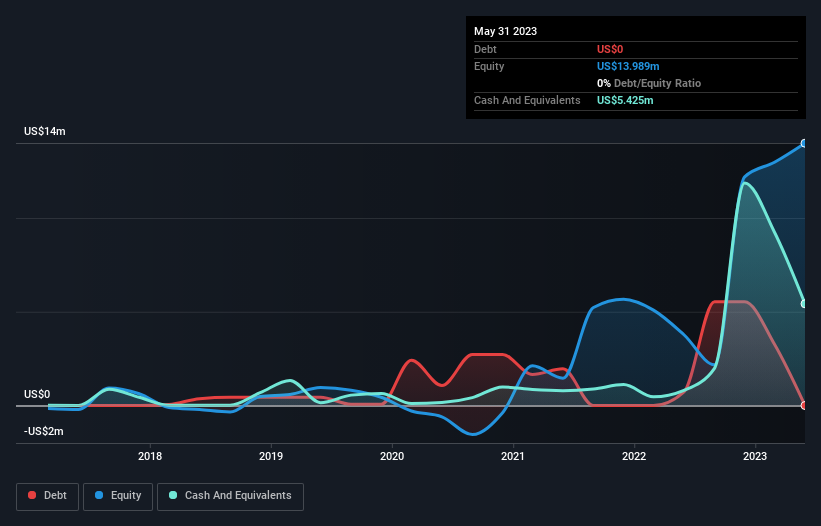Click the US$14m axis label
Image resolution: width=821 pixels, height=526 pixels.
[45, 131]
